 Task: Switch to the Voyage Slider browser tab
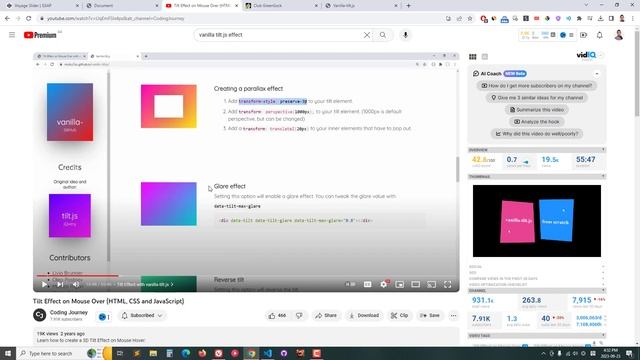coord(41,6)
